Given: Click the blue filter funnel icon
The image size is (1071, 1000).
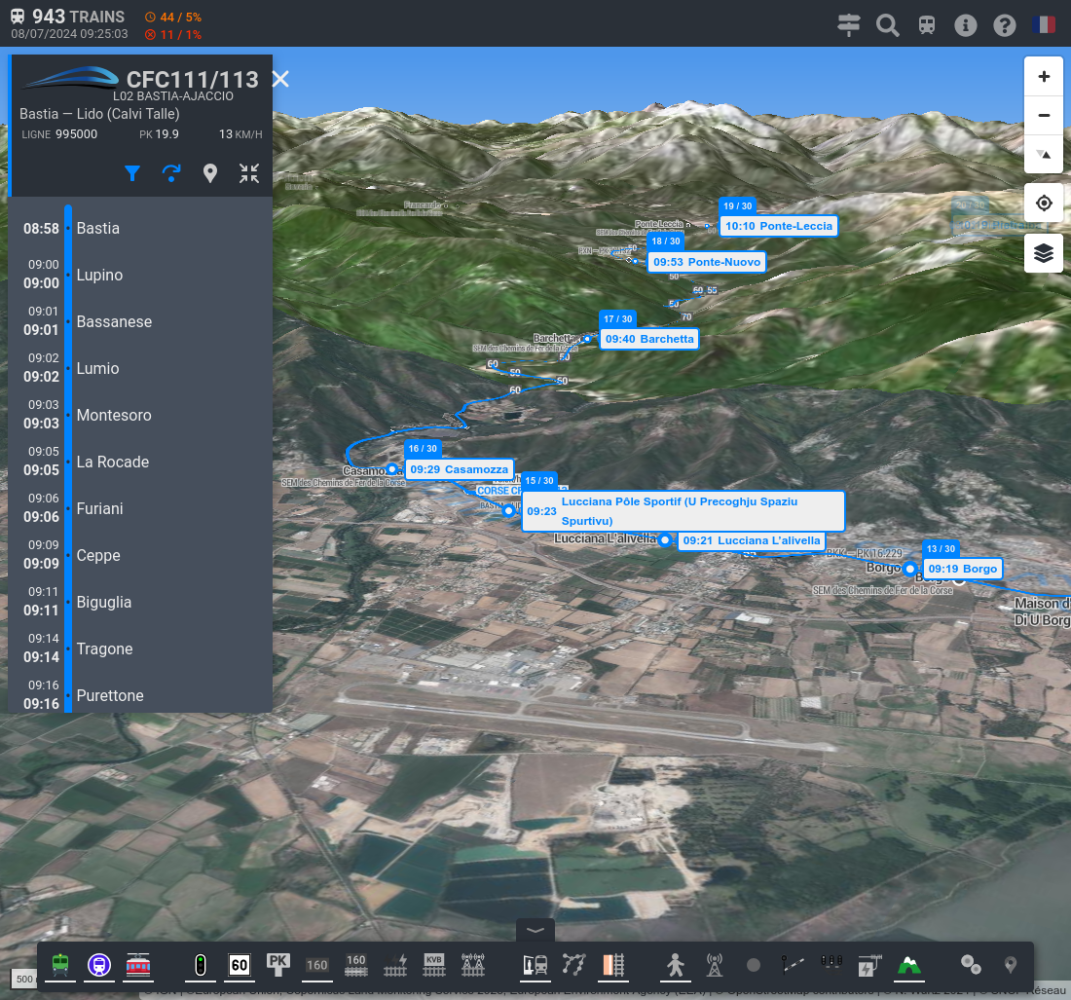Looking at the screenshot, I should coord(132,174).
